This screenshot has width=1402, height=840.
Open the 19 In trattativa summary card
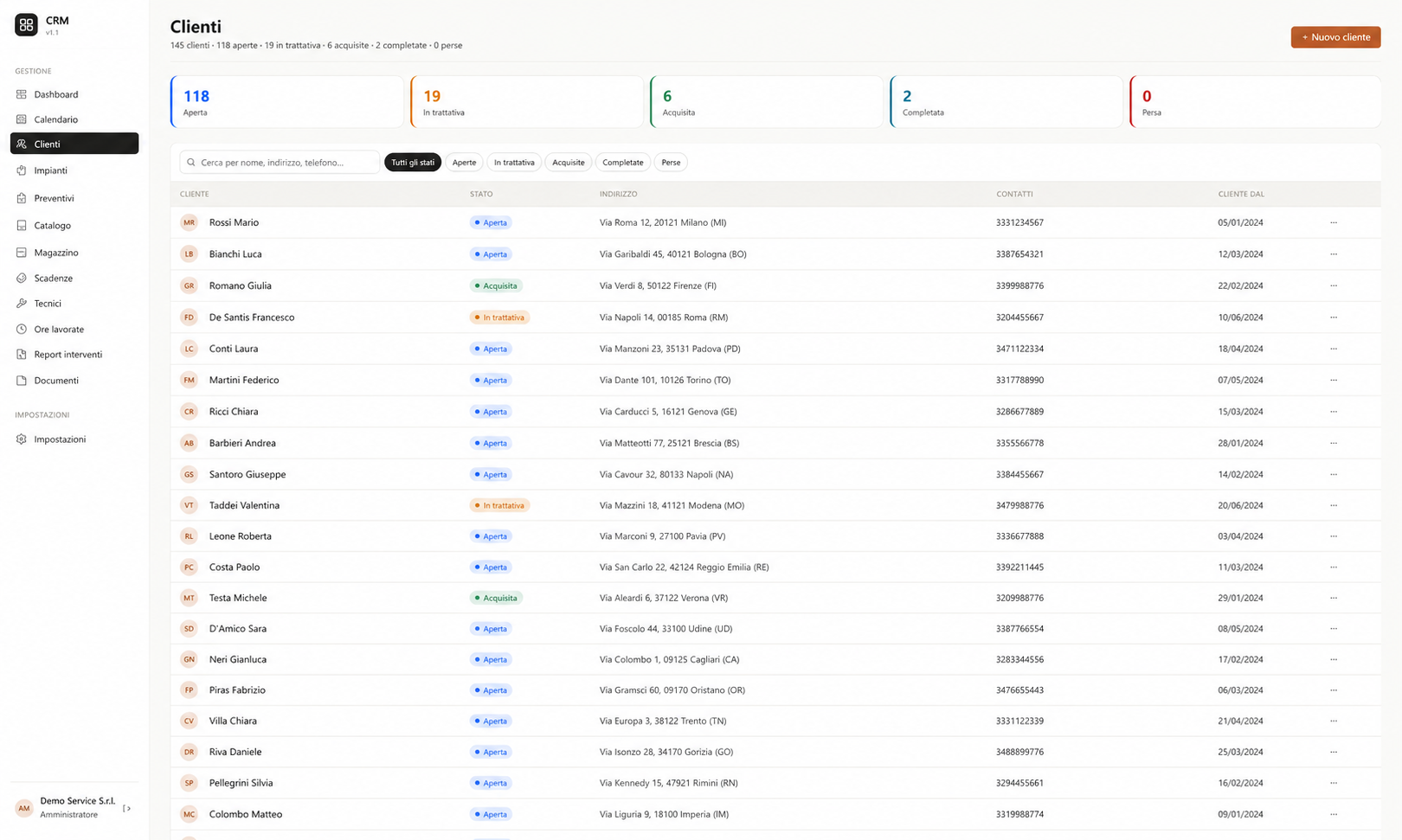527,102
